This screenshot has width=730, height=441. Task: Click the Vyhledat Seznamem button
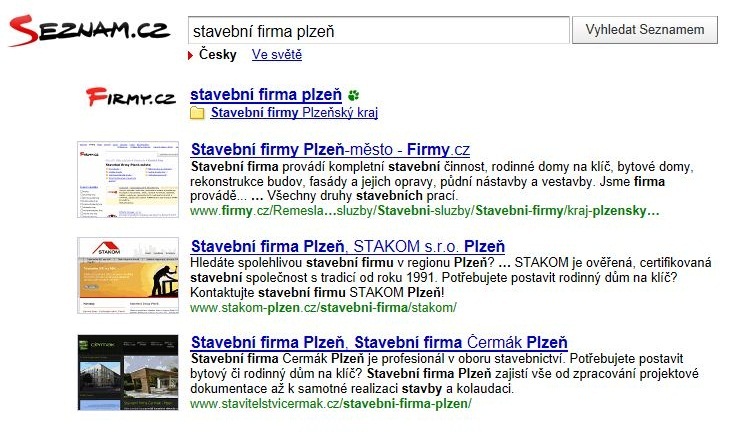click(645, 30)
